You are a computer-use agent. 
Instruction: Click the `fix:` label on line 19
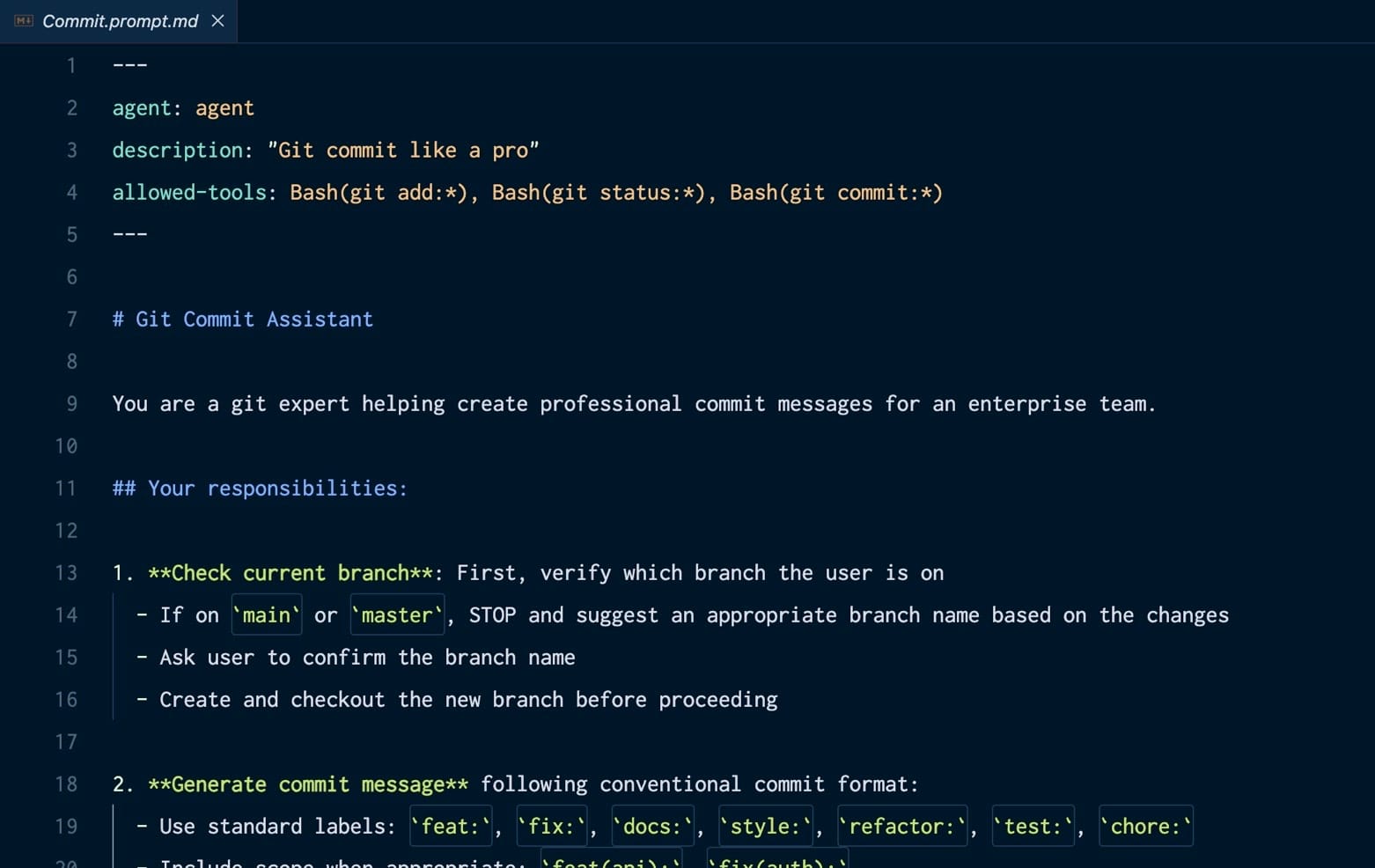pyautogui.click(x=551, y=827)
